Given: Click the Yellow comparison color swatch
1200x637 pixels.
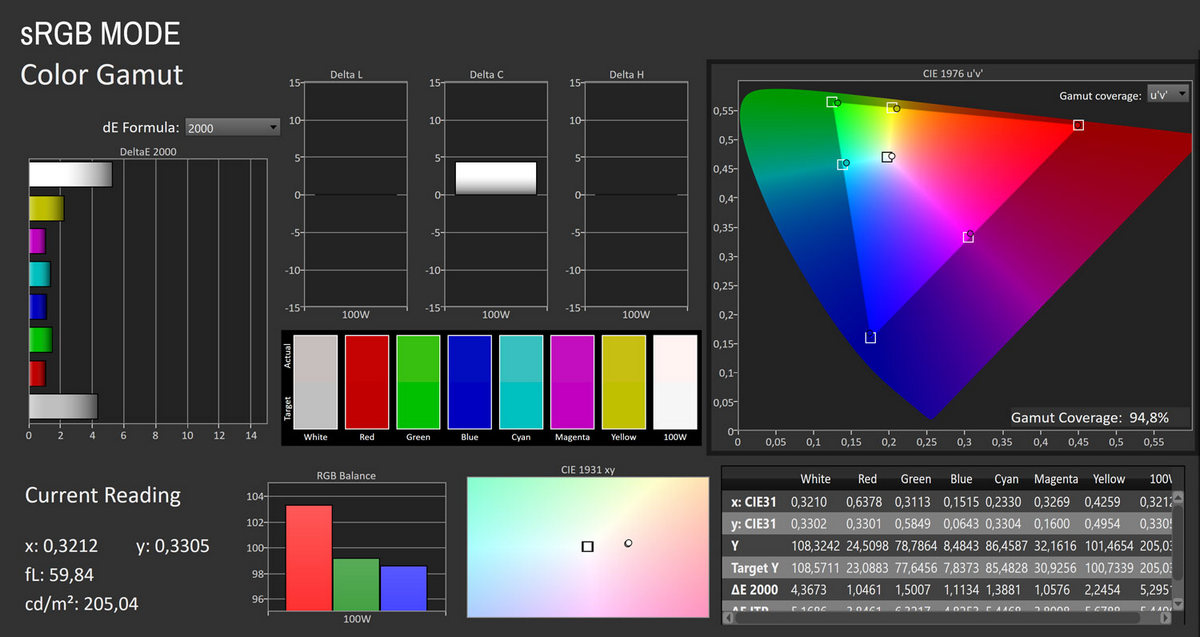Looking at the screenshot, I should click(x=623, y=382).
